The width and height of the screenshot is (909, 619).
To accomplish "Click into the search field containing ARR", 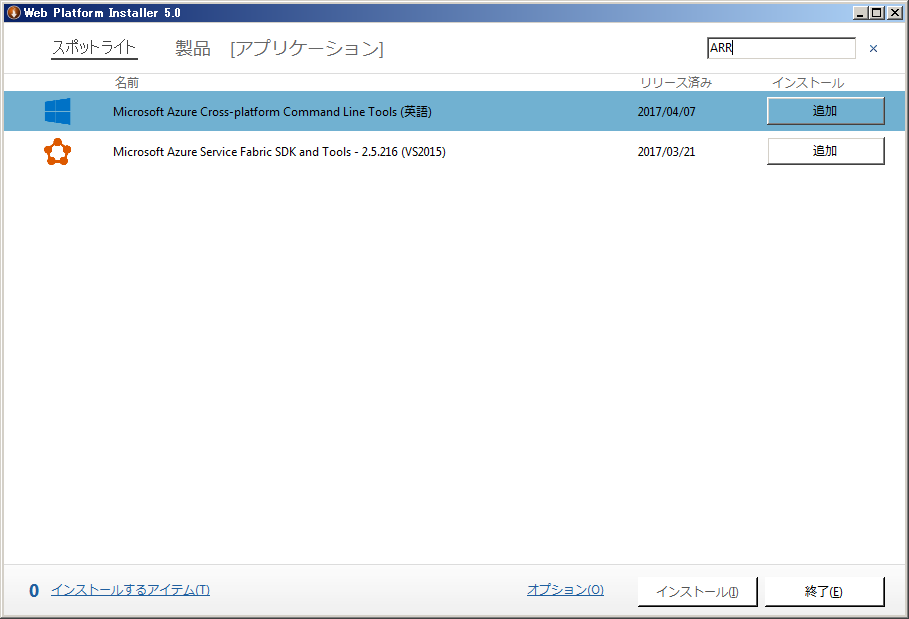I will [x=780, y=48].
